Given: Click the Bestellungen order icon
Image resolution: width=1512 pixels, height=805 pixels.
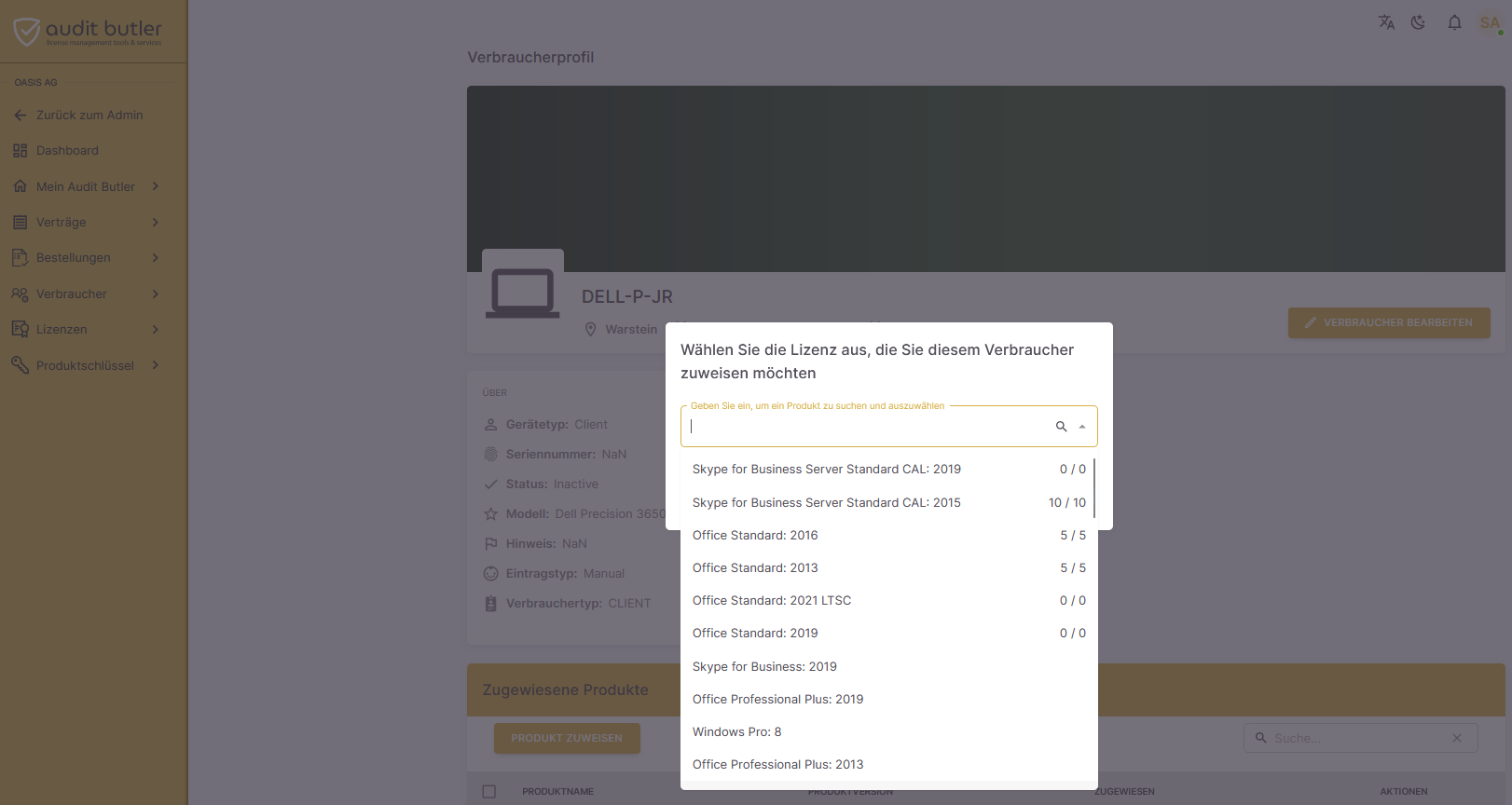Looking at the screenshot, I should tap(21, 258).
